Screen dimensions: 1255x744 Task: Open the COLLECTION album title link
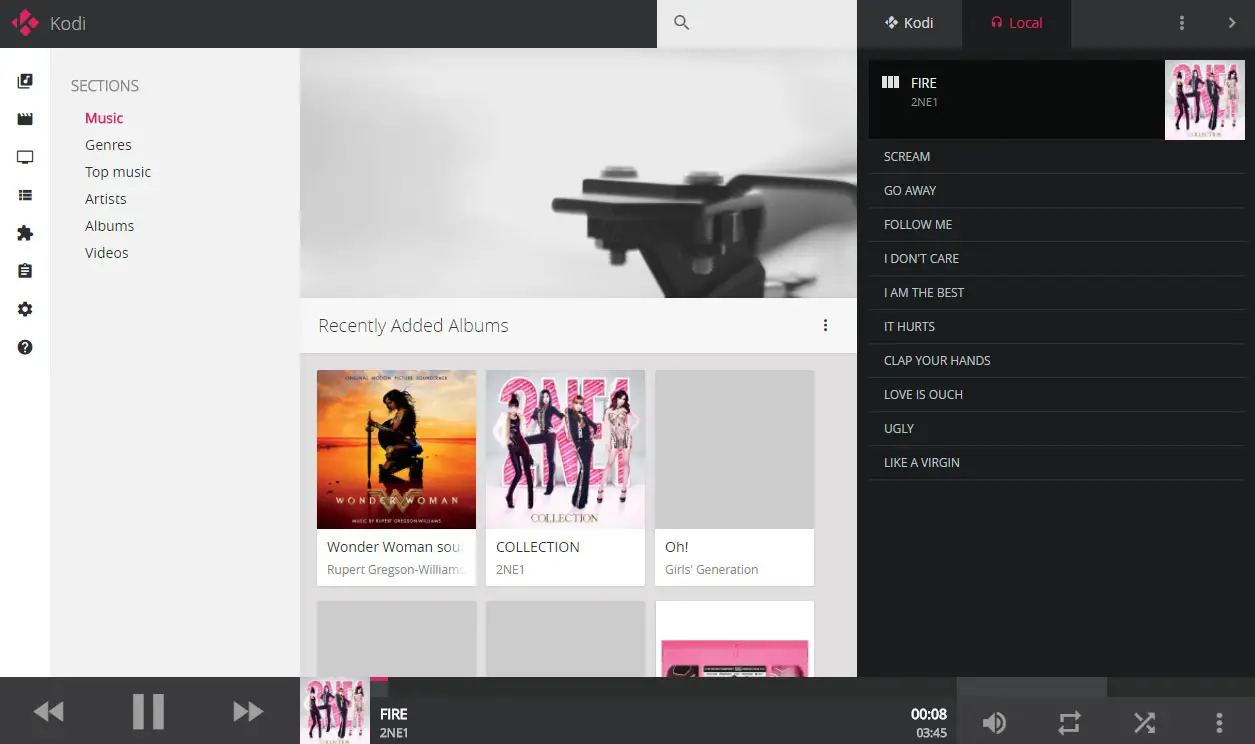point(538,547)
